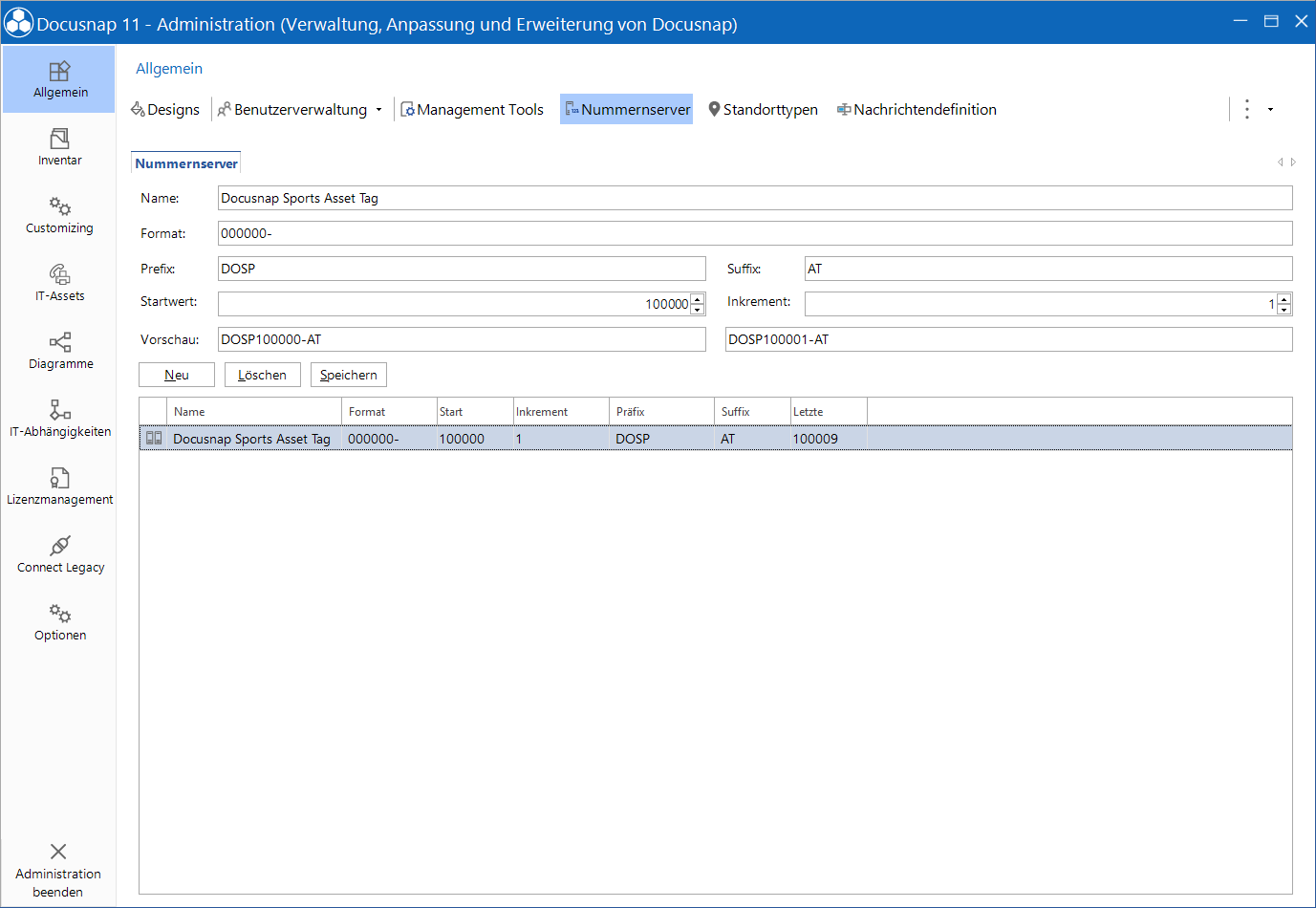Image resolution: width=1316 pixels, height=908 pixels.
Task: Click the Allgemein breadcrumb heading
Action: (169, 69)
